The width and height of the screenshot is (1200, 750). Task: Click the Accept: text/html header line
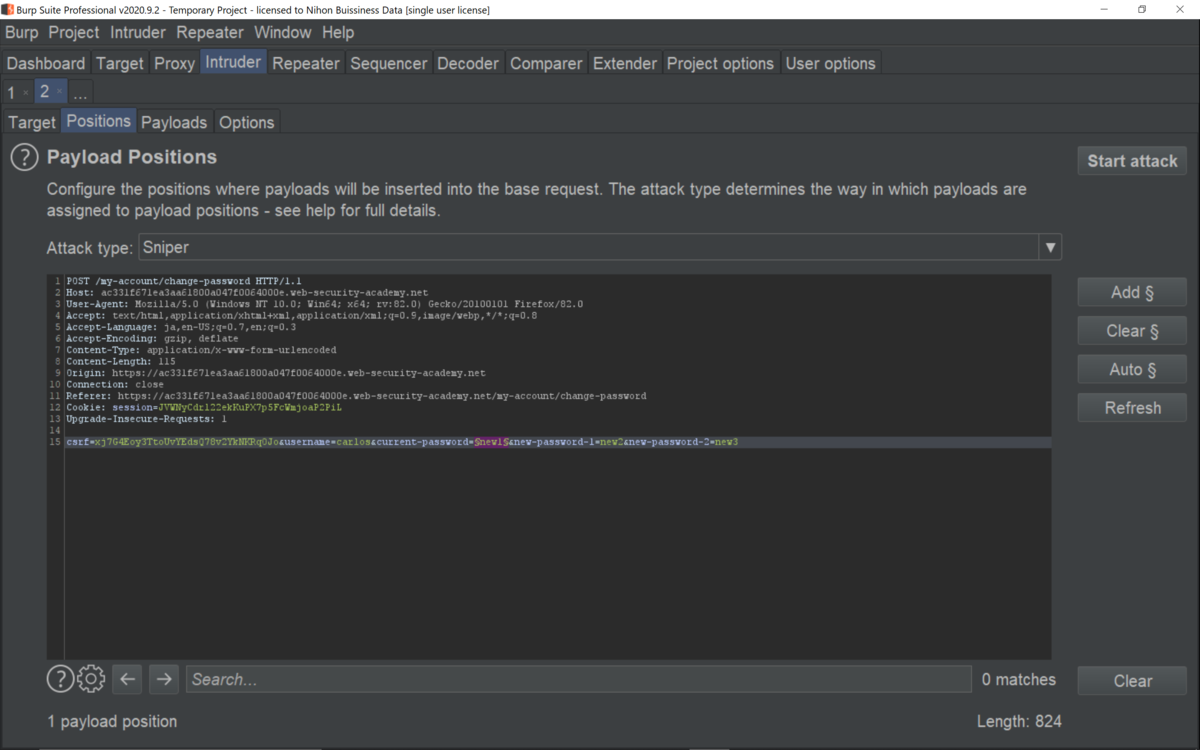[x=301, y=316]
